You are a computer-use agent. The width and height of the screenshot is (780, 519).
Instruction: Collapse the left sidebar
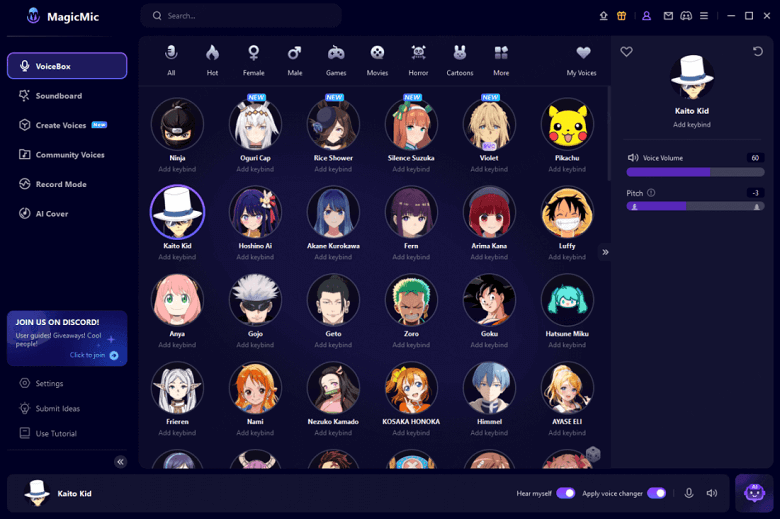pos(120,462)
